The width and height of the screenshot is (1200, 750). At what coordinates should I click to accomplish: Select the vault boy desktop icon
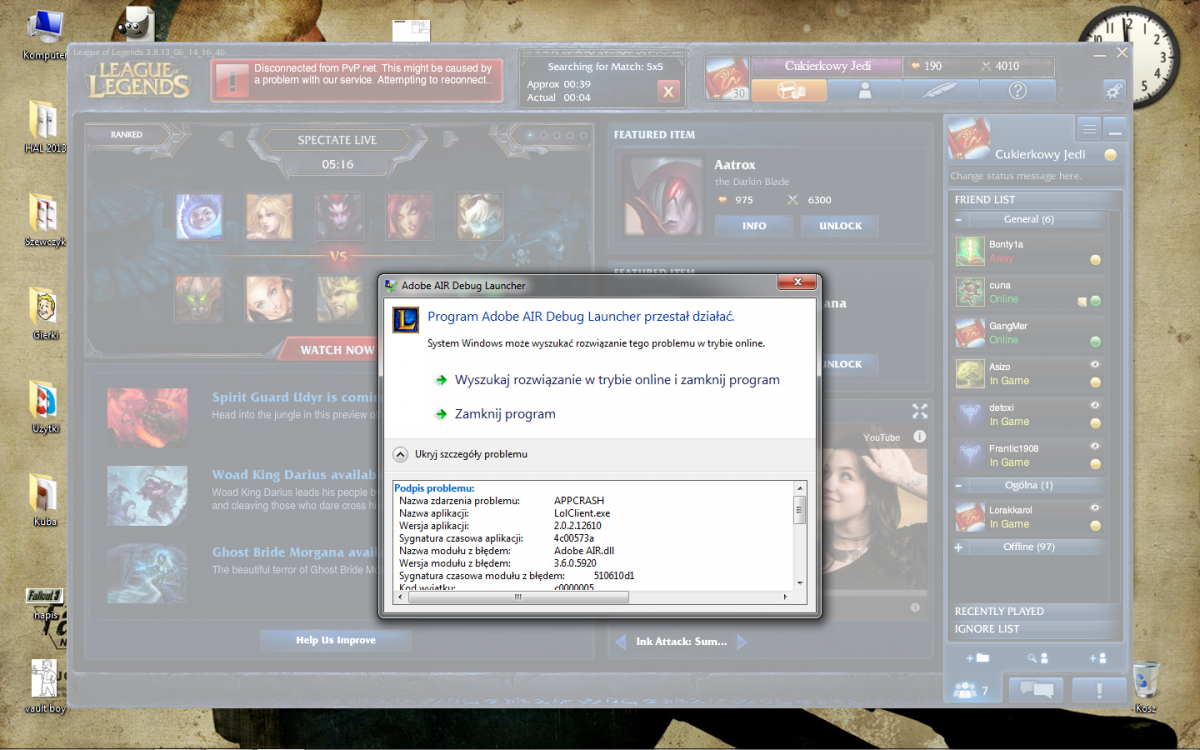[45, 686]
